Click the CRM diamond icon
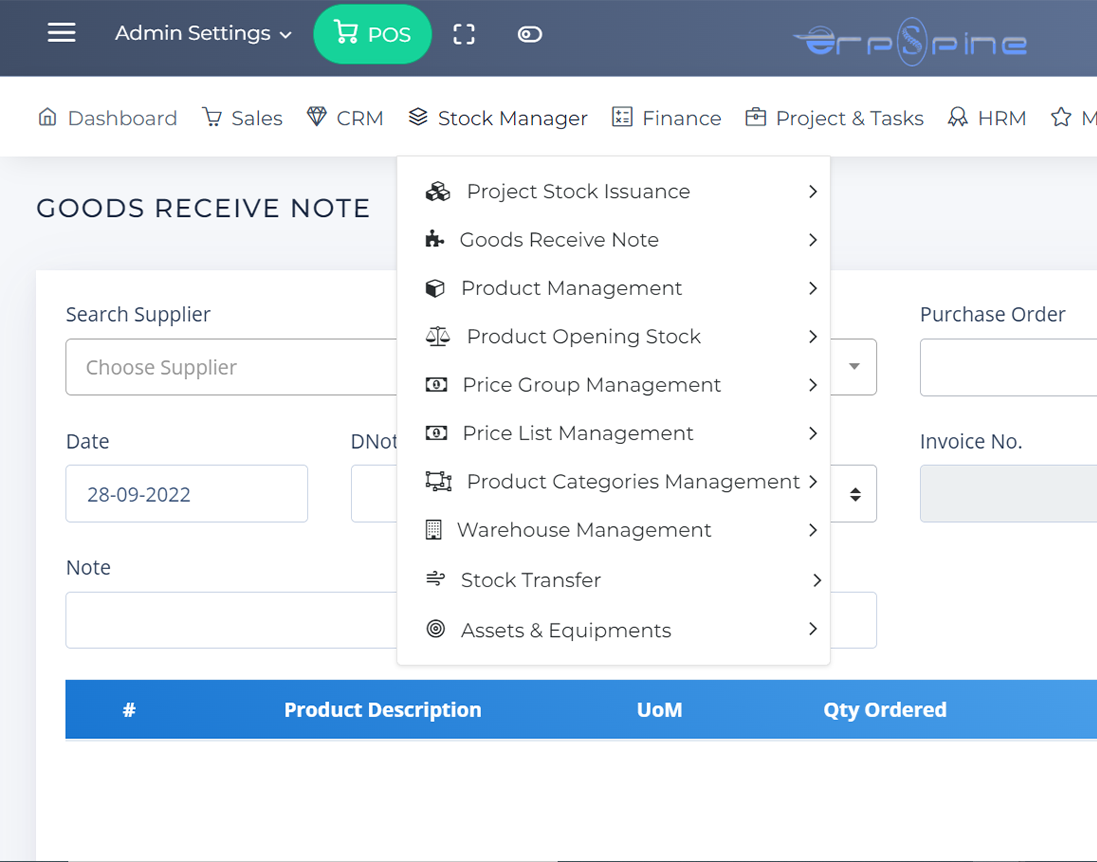 [x=317, y=117]
